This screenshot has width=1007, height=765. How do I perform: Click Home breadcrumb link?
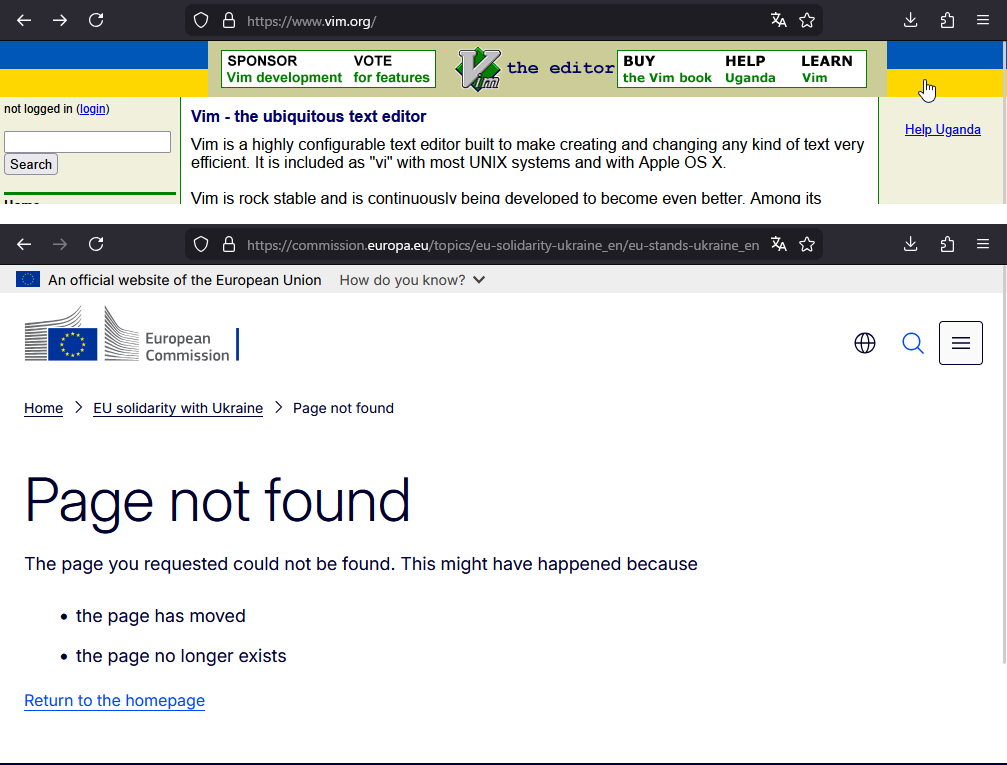click(x=44, y=408)
